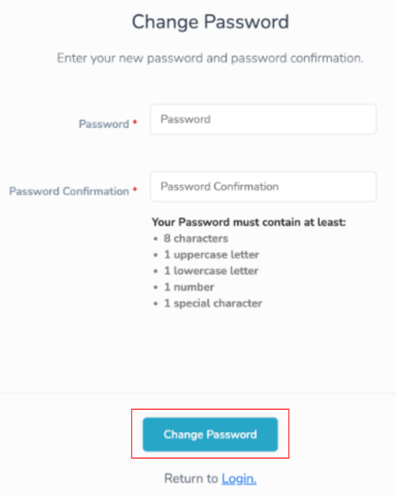Select the Change Password page heading
The image size is (396, 495).
(x=210, y=22)
